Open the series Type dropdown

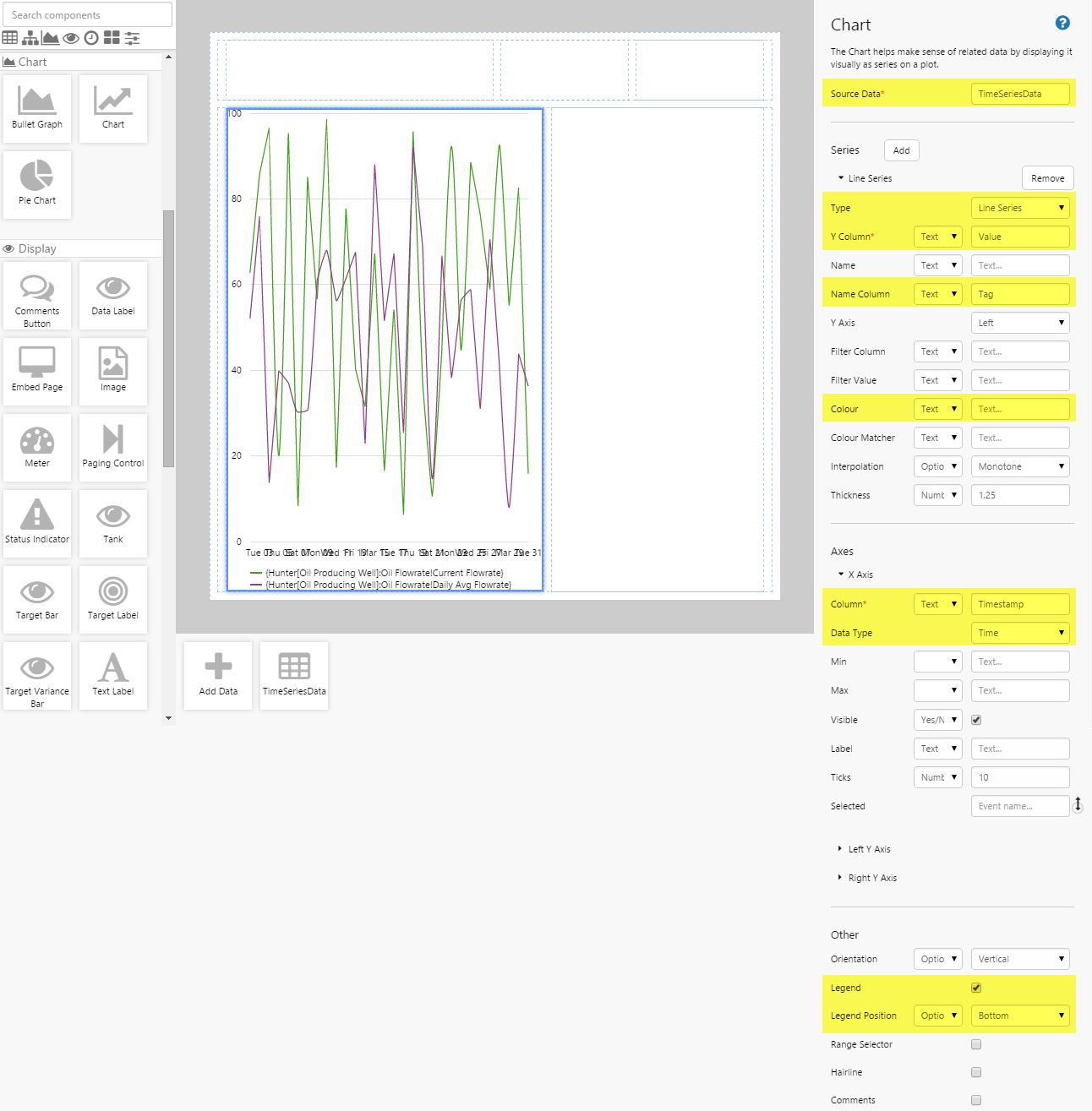click(1019, 208)
